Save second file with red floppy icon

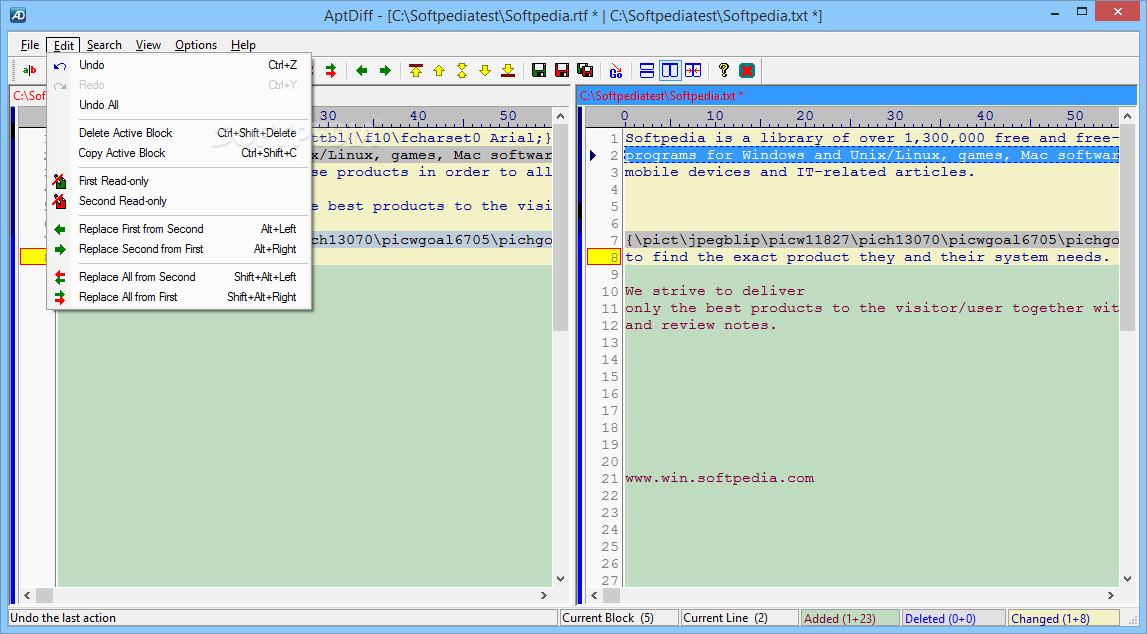(562, 70)
